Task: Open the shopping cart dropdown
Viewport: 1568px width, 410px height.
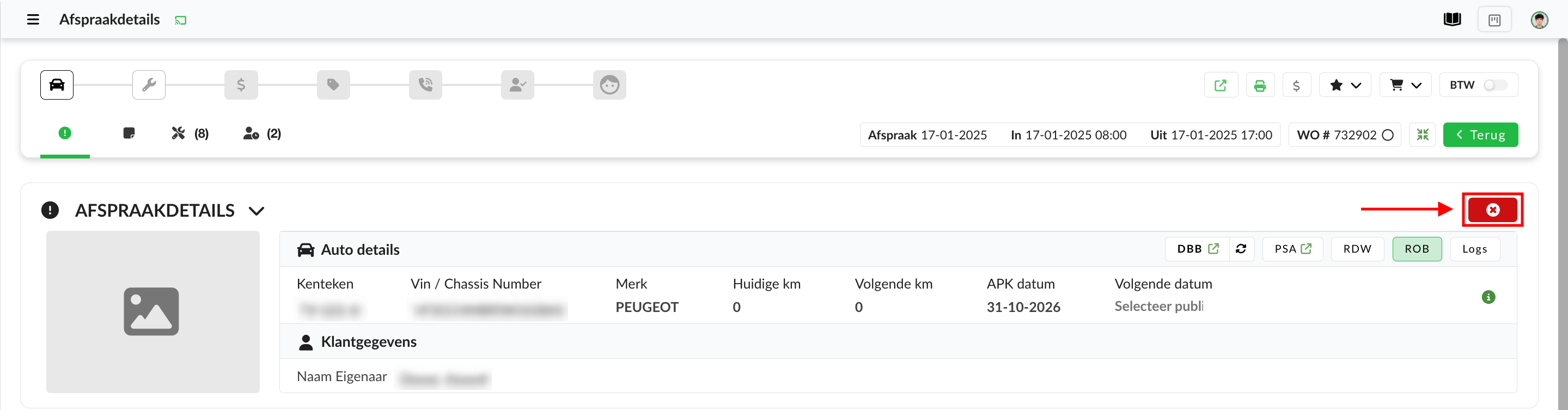Action: (1405, 85)
